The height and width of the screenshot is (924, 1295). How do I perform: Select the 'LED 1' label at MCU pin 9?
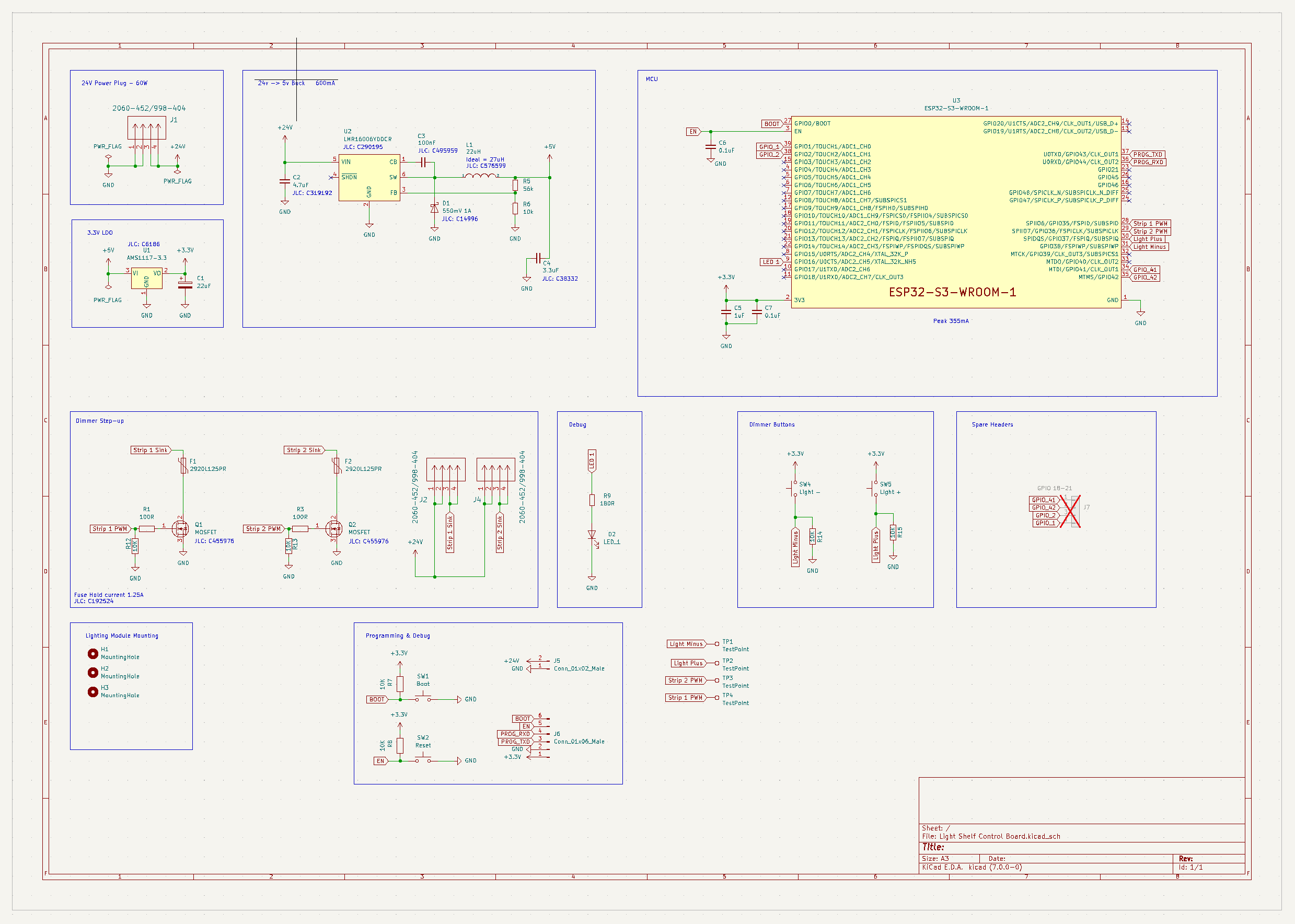[771, 262]
